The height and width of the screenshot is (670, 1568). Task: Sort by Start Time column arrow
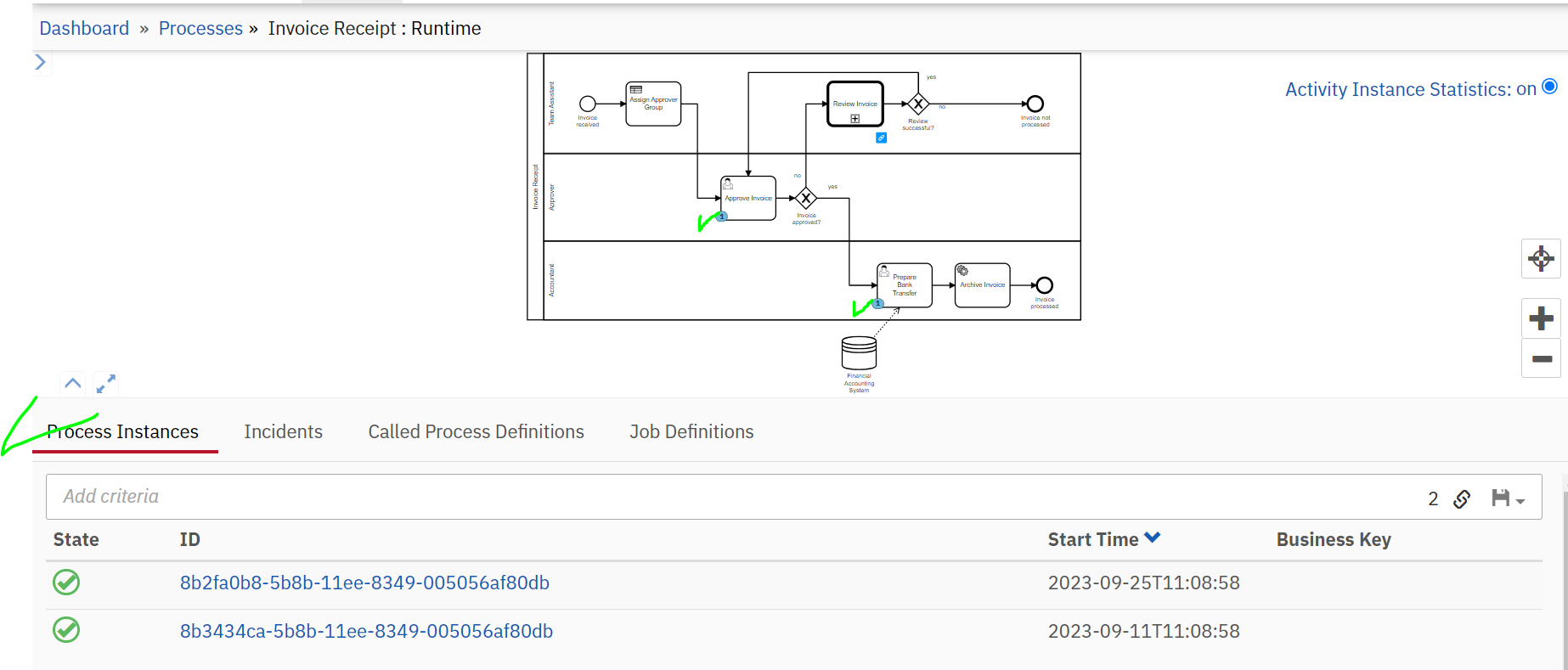(x=1153, y=538)
